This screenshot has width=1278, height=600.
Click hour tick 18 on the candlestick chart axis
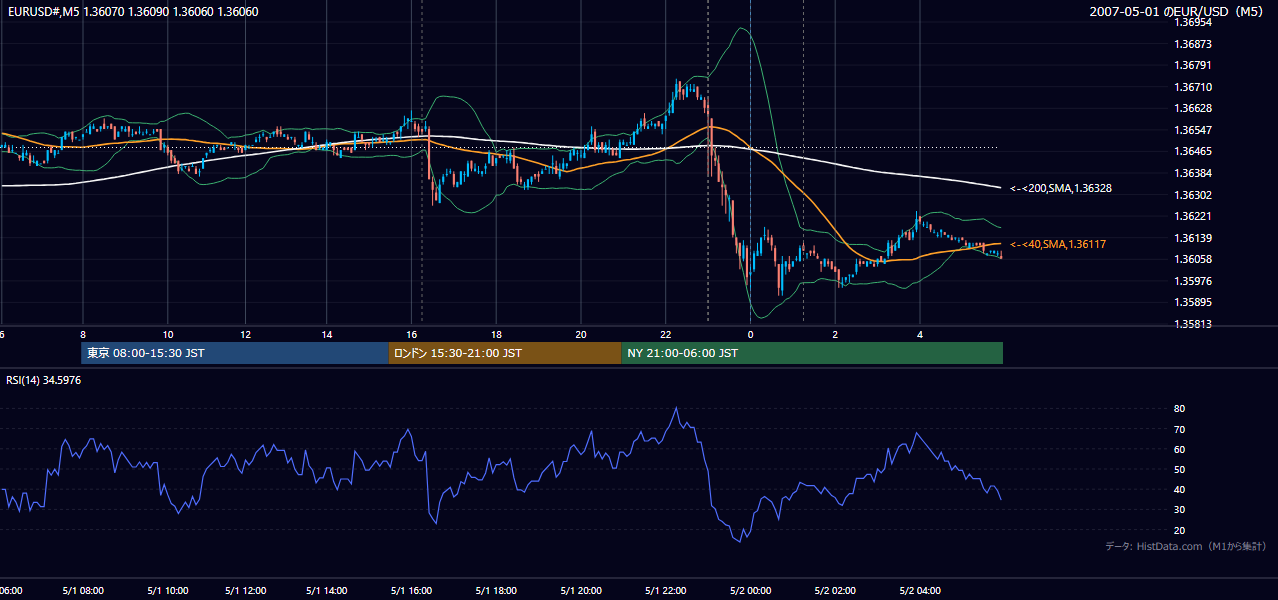(x=496, y=334)
